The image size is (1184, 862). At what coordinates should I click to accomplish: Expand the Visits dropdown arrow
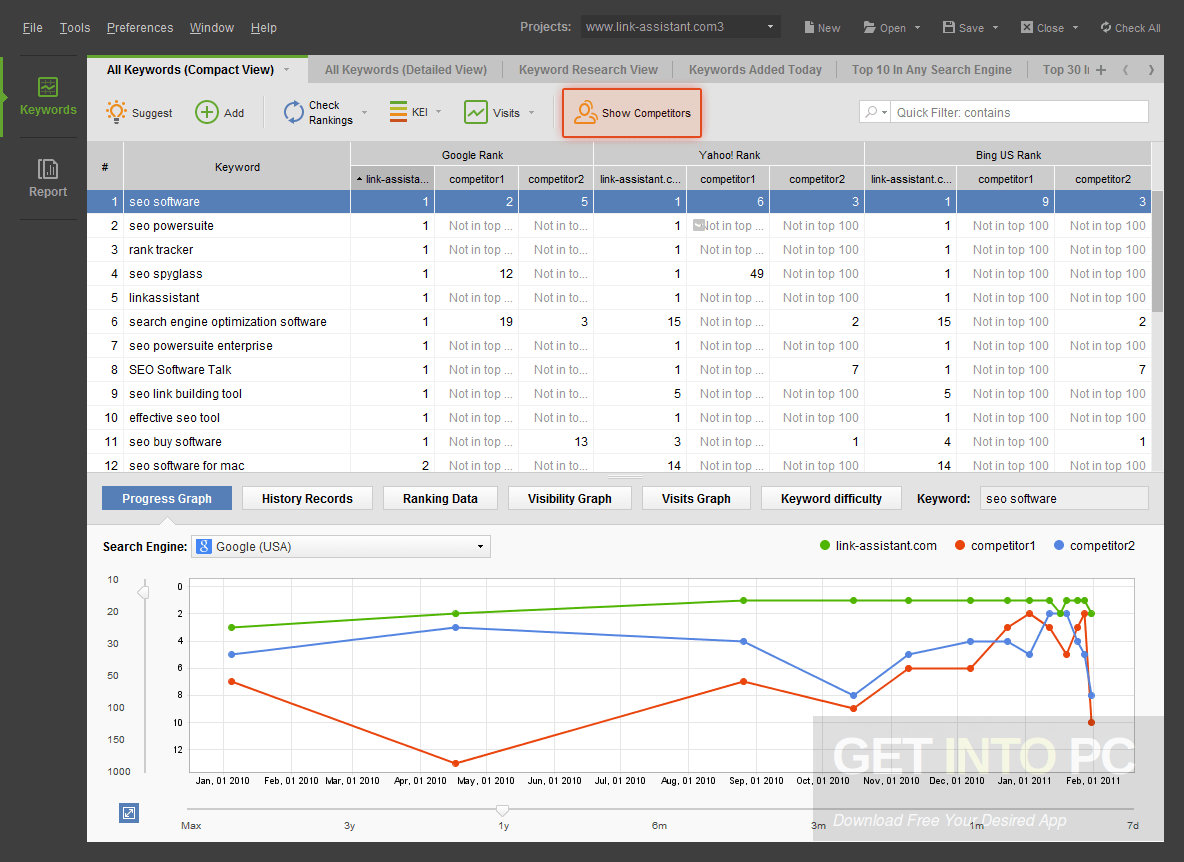pyautogui.click(x=532, y=112)
